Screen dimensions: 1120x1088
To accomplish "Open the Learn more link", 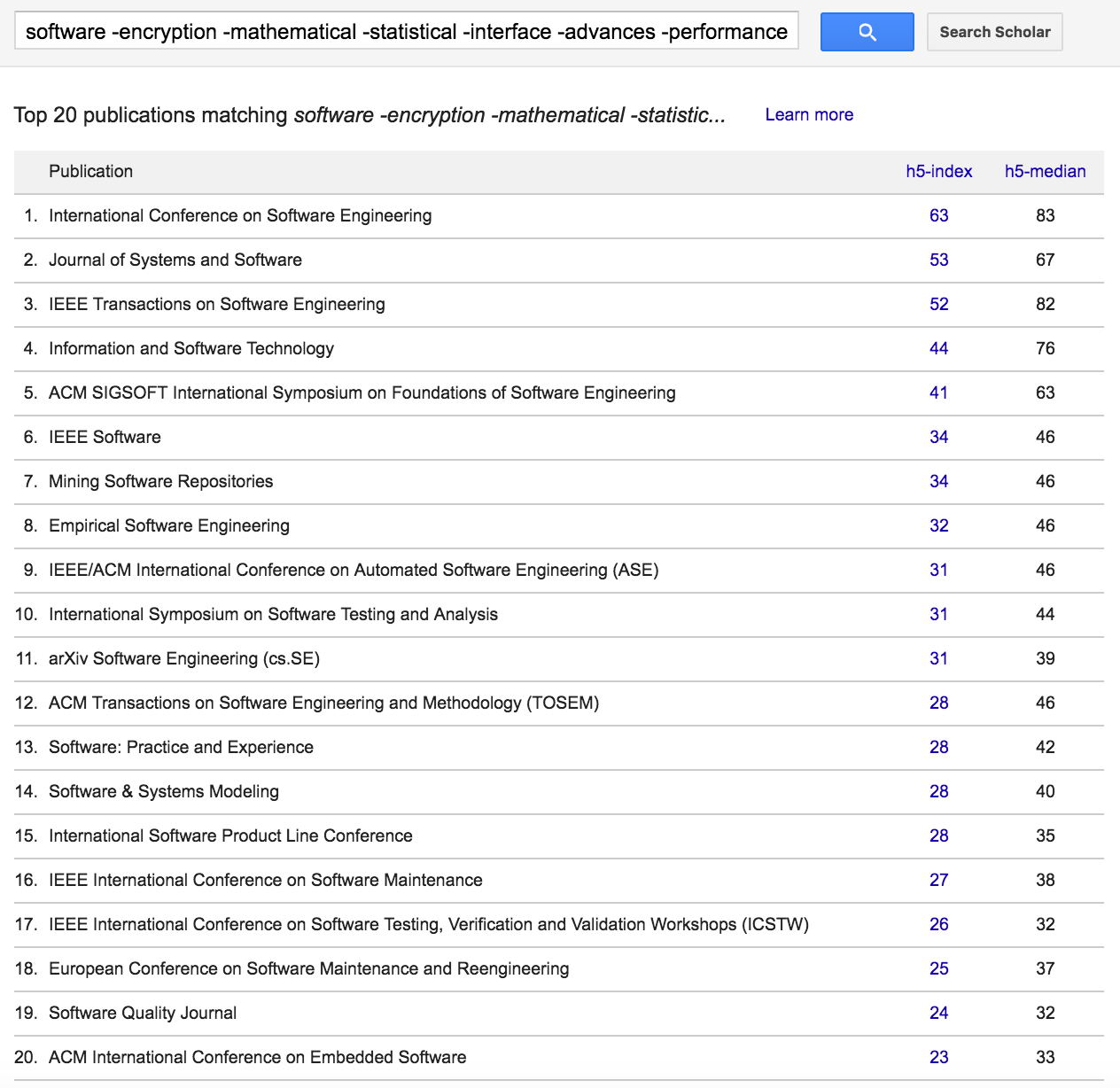I will pyautogui.click(x=809, y=114).
